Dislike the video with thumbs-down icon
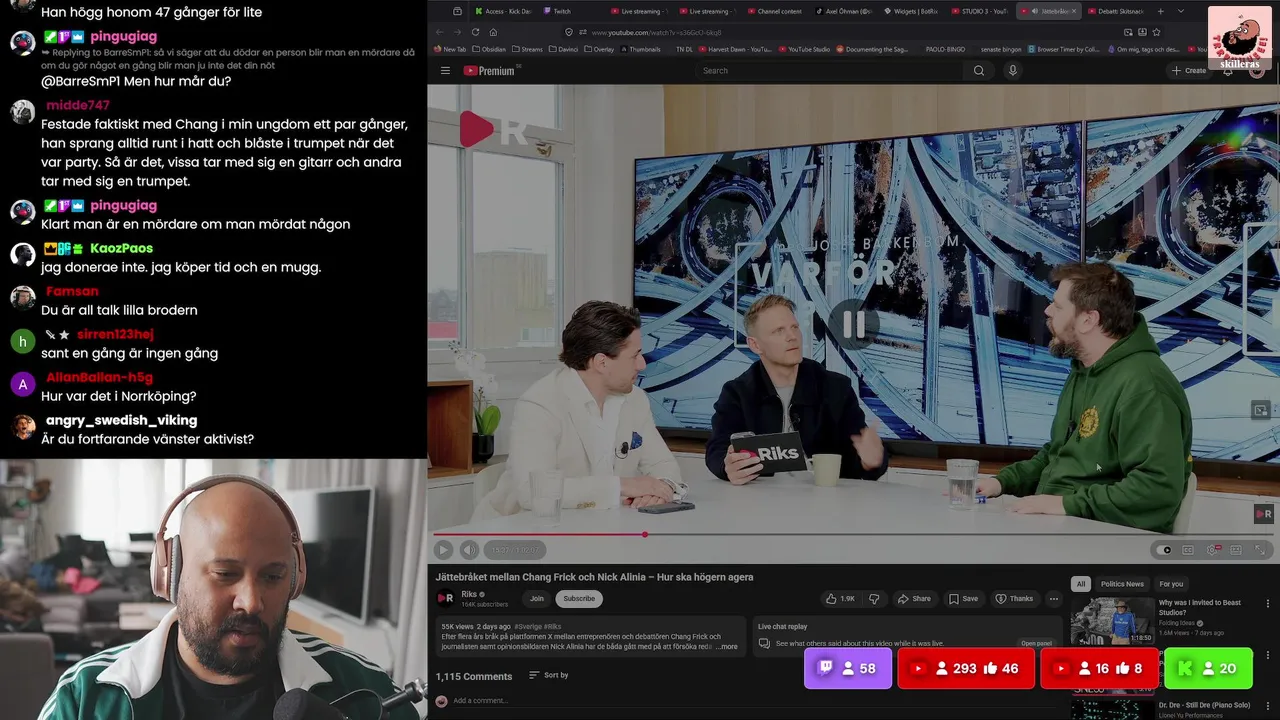 (874, 599)
